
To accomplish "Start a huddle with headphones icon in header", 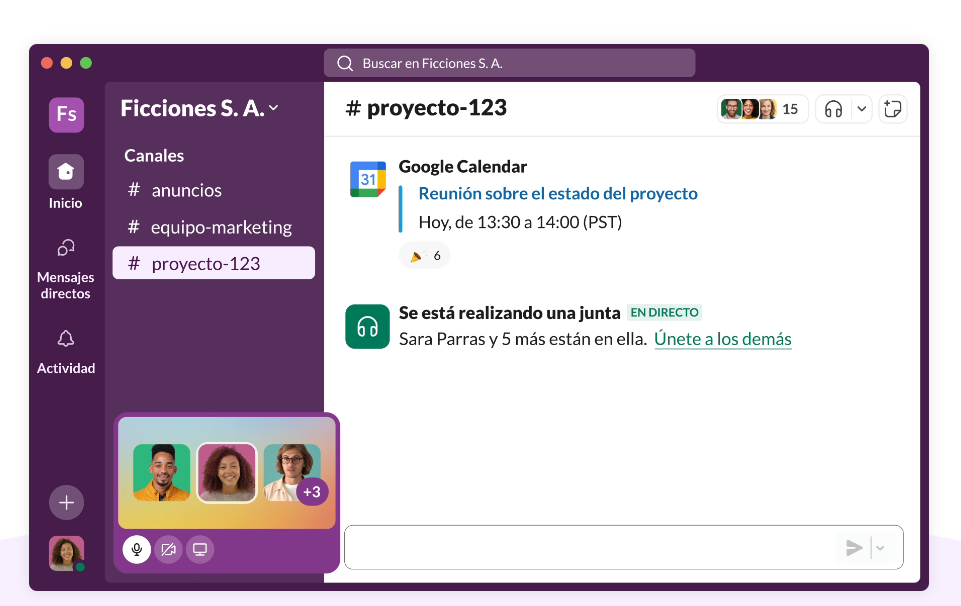I will pos(834,109).
